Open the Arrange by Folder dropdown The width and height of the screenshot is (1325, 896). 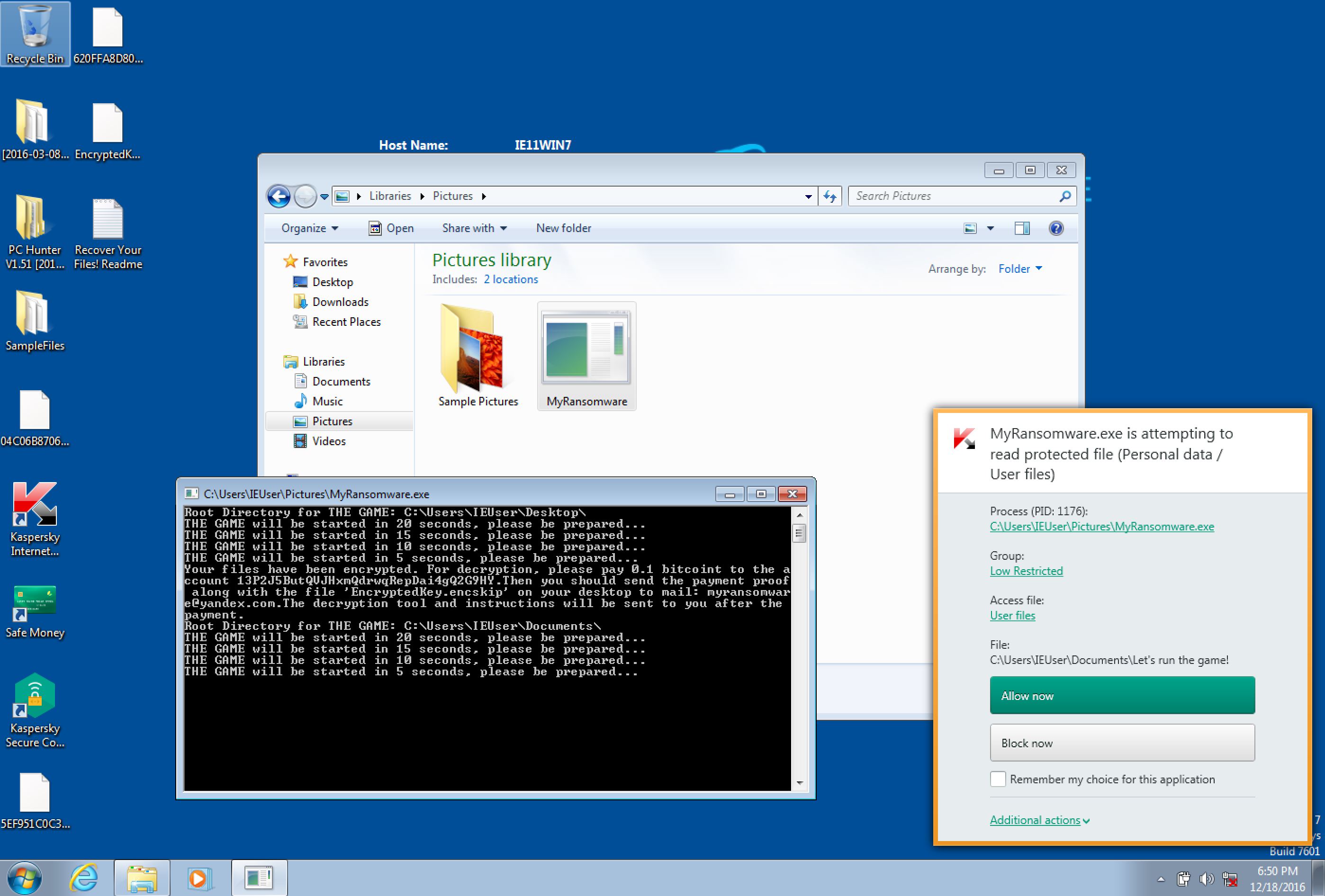(1019, 269)
